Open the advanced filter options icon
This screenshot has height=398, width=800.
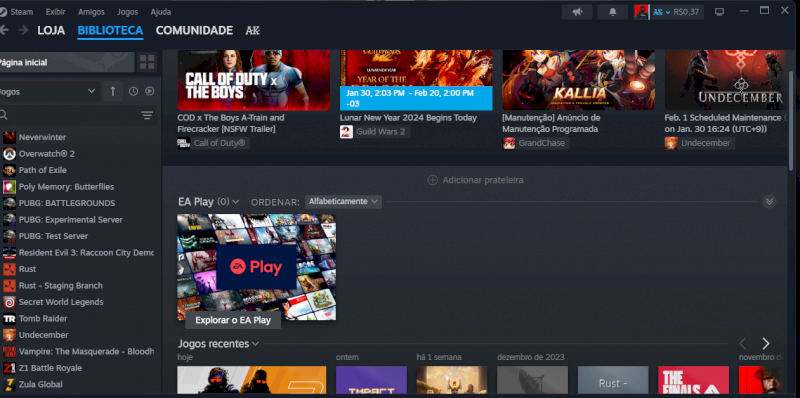click(147, 116)
